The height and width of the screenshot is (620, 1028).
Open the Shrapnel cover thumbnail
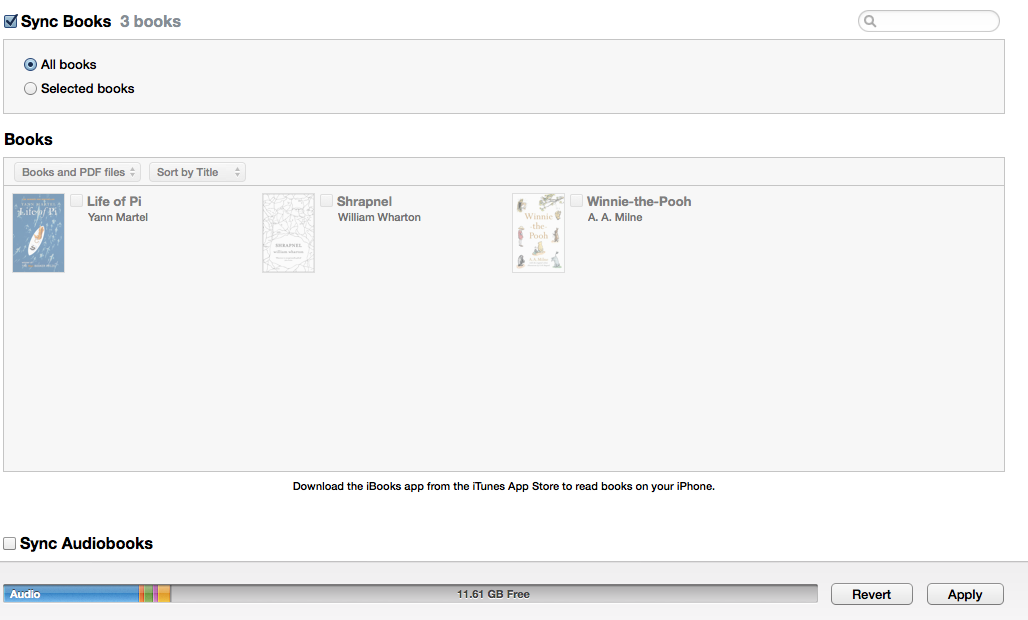[x=288, y=232]
